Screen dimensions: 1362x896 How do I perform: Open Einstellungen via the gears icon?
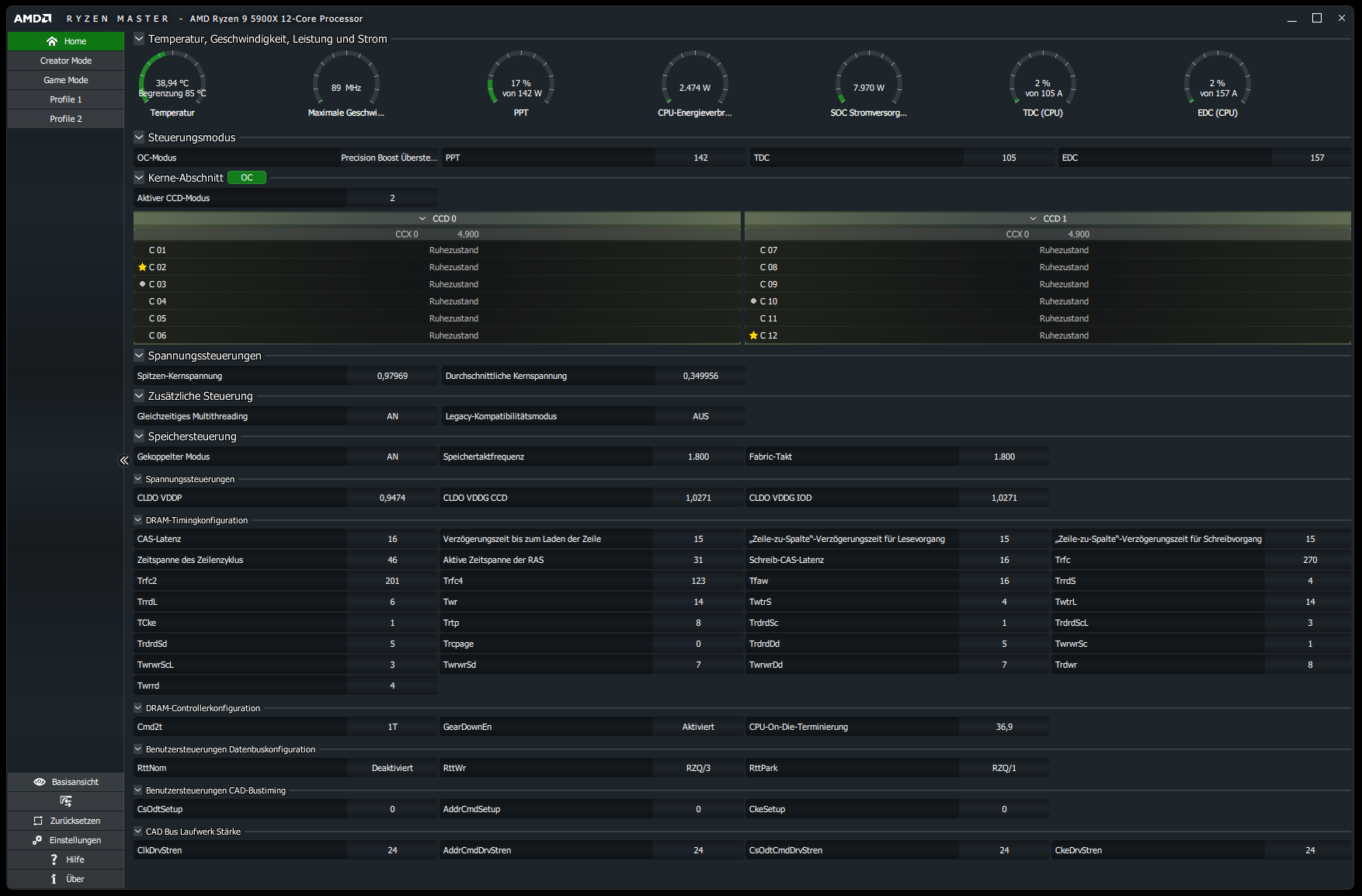37,840
